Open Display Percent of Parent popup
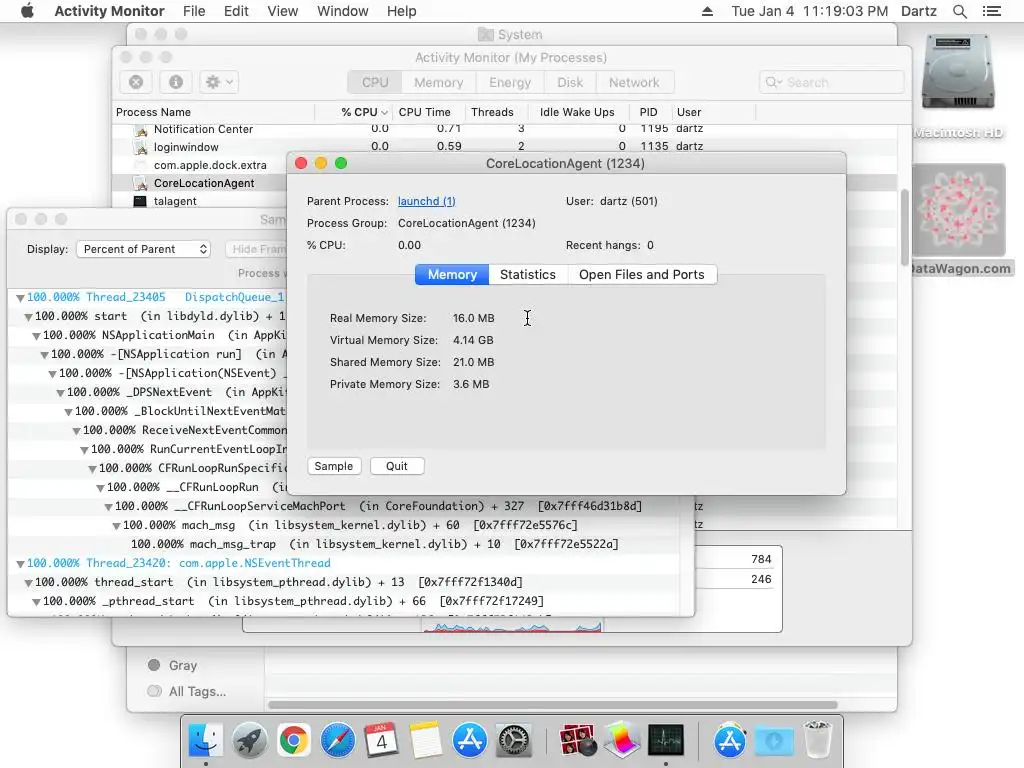The image size is (1024, 768). coord(144,249)
